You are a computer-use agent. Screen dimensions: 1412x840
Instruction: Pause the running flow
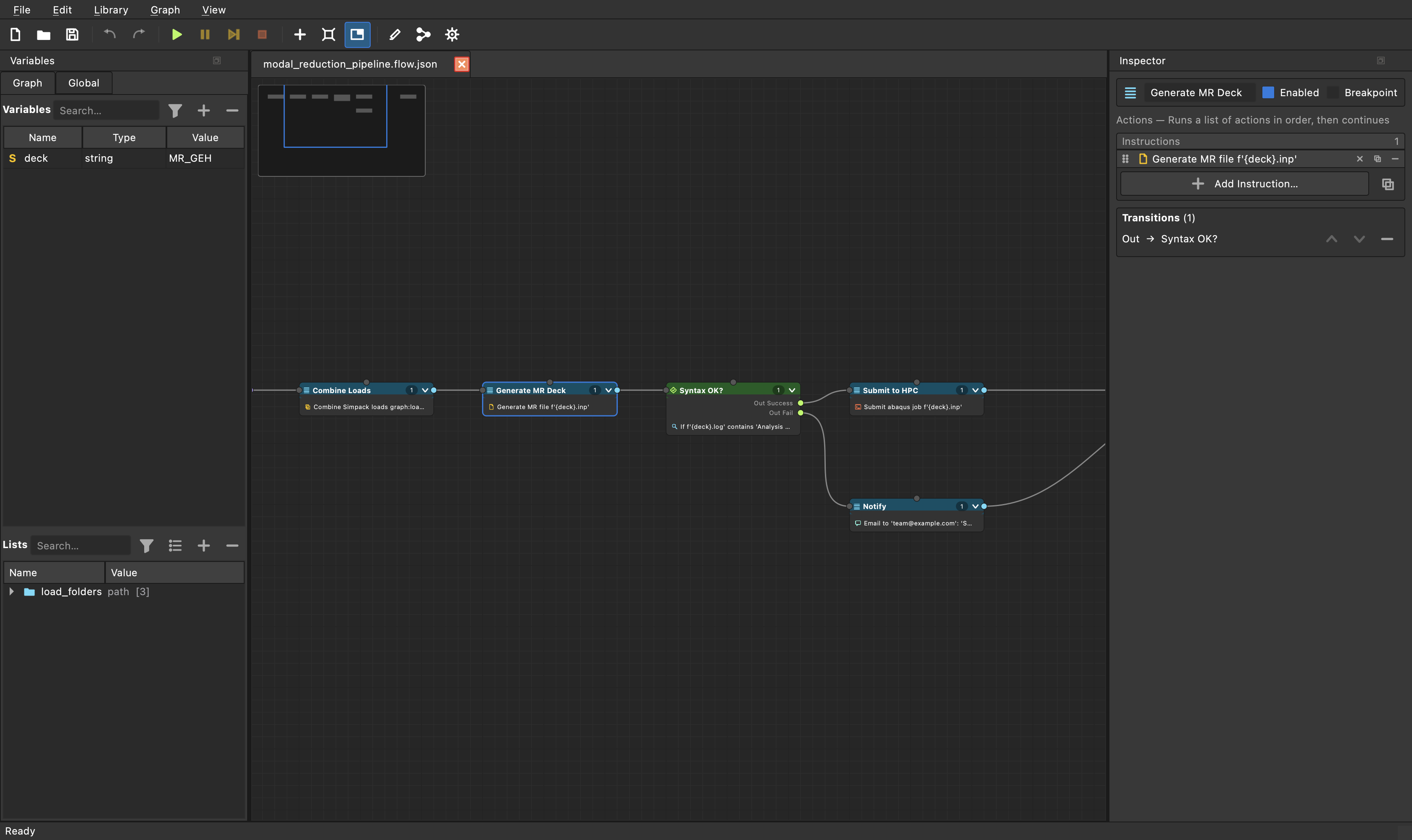click(x=205, y=34)
